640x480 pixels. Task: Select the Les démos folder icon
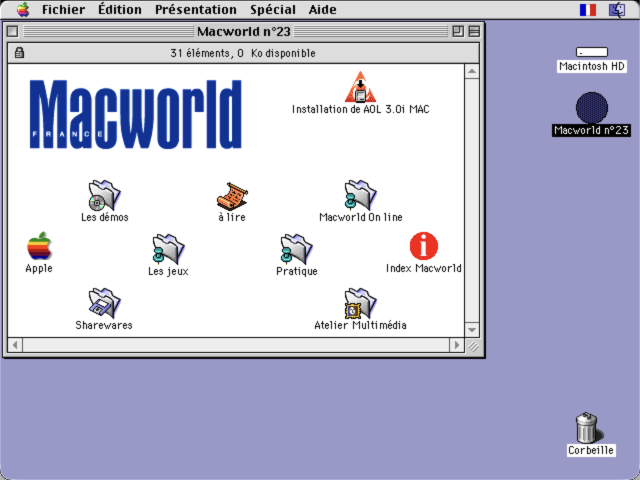pos(104,195)
